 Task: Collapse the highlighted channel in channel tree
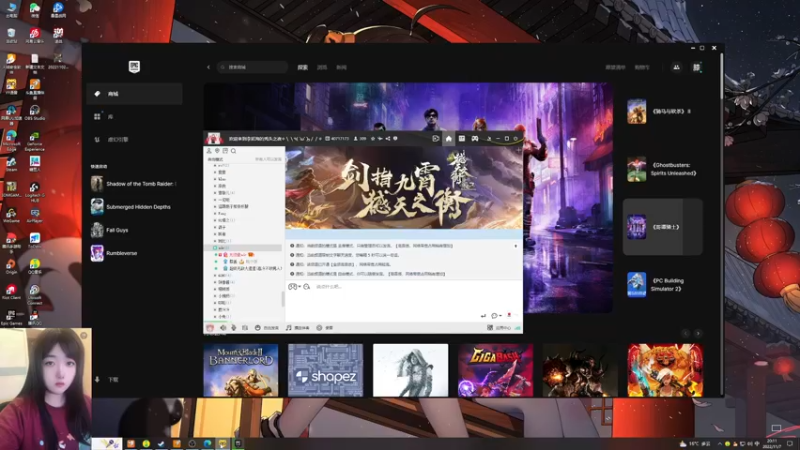215,247
